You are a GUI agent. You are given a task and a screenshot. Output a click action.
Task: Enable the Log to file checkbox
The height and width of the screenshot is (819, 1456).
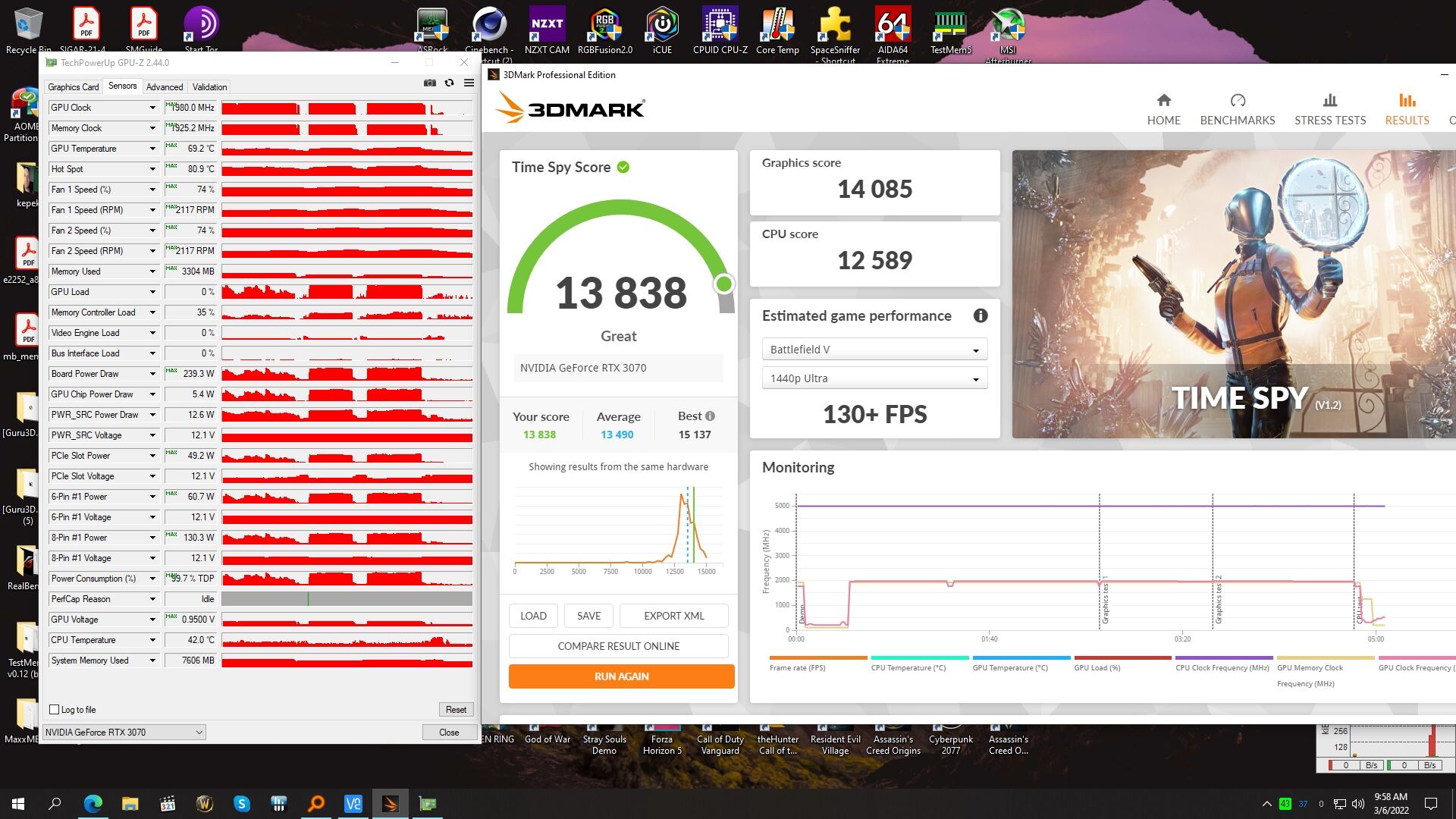point(55,710)
